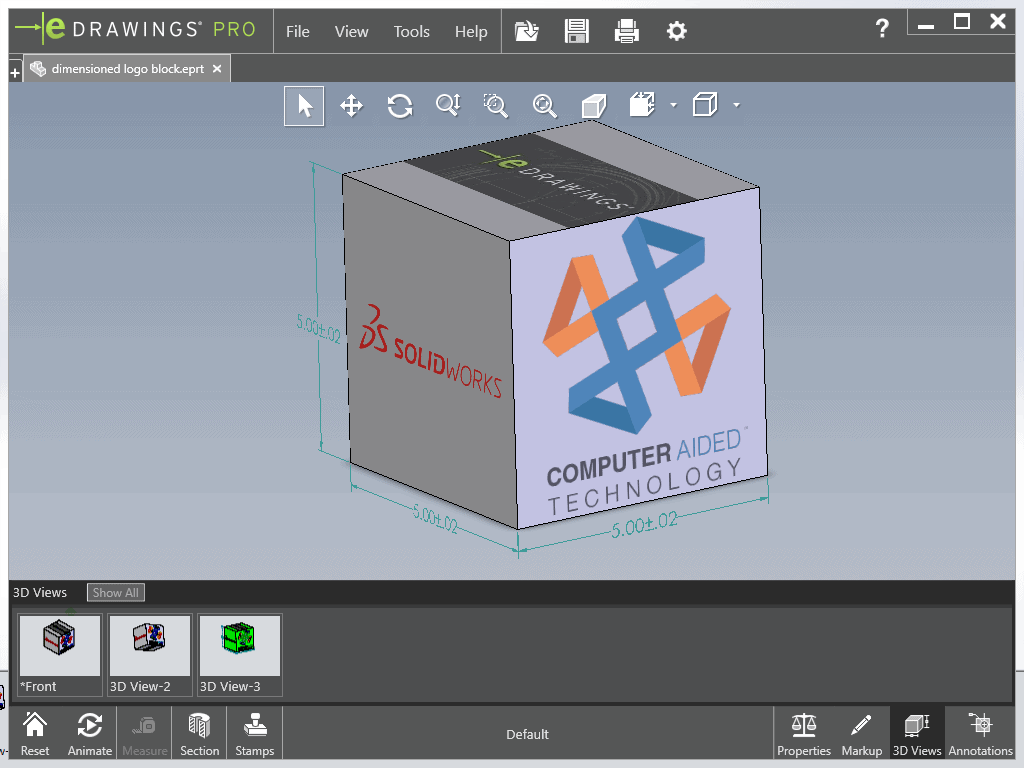Close the dimensioned logo block.eprt tab

217,69
